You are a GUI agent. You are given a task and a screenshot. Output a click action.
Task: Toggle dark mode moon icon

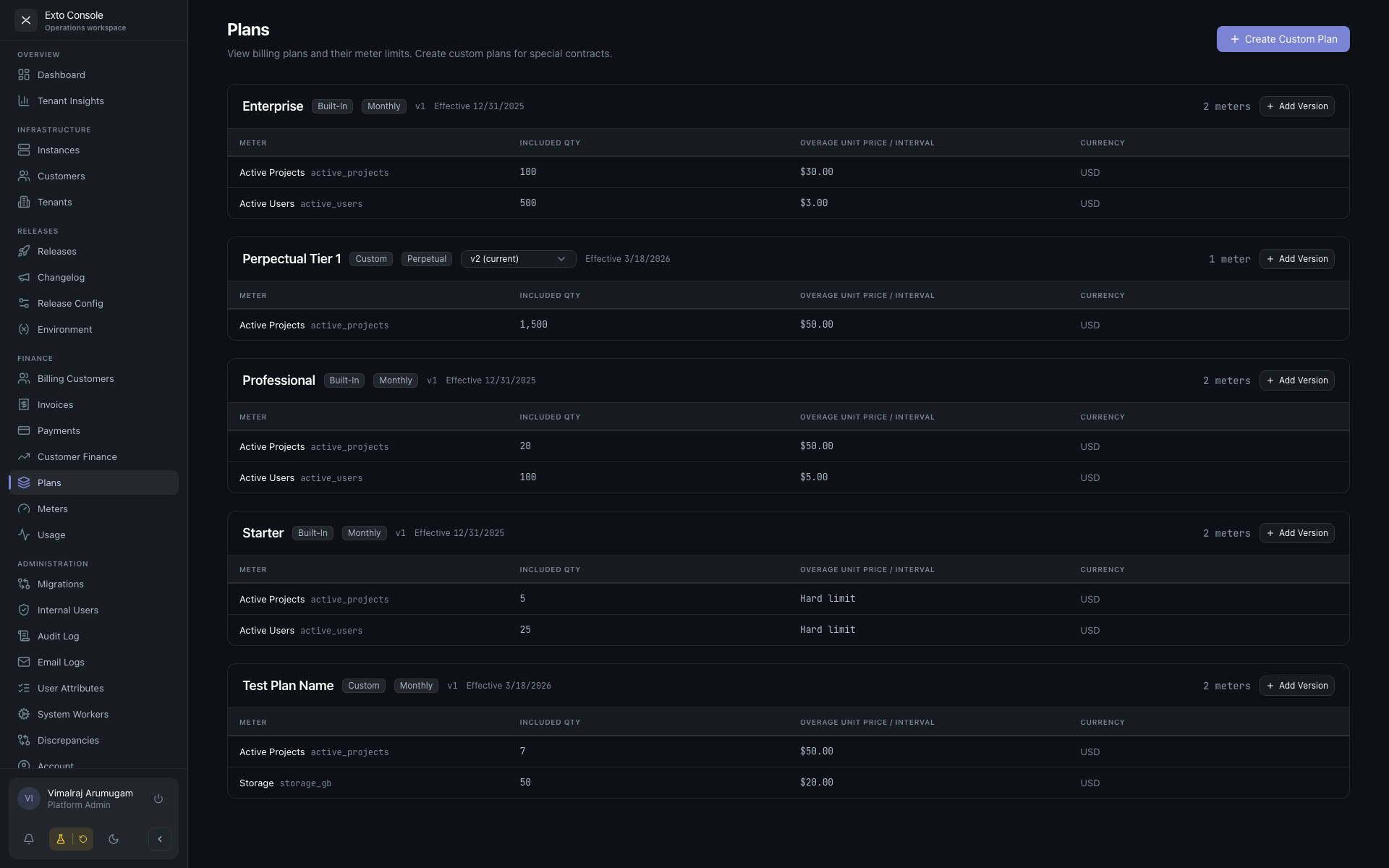click(x=114, y=839)
